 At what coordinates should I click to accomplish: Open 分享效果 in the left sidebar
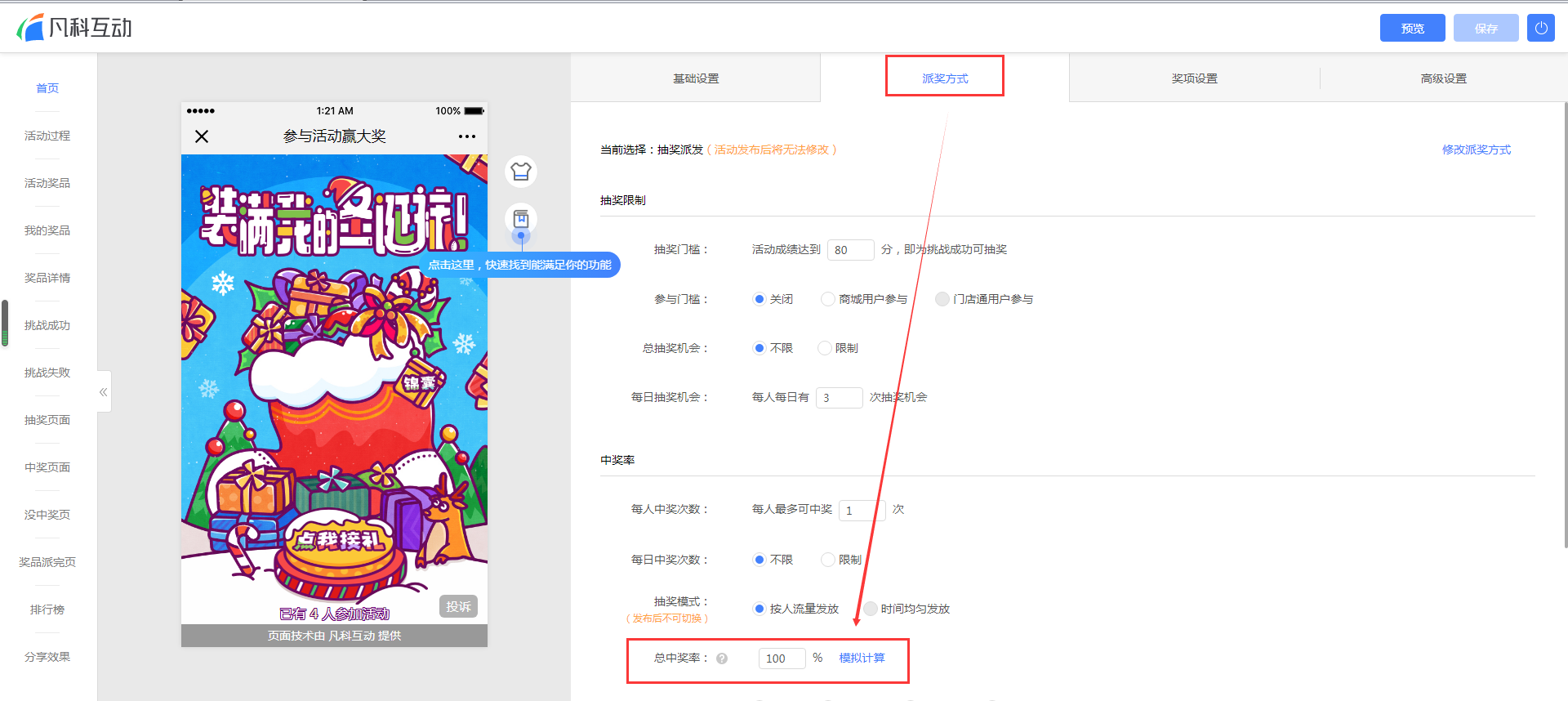(x=47, y=657)
